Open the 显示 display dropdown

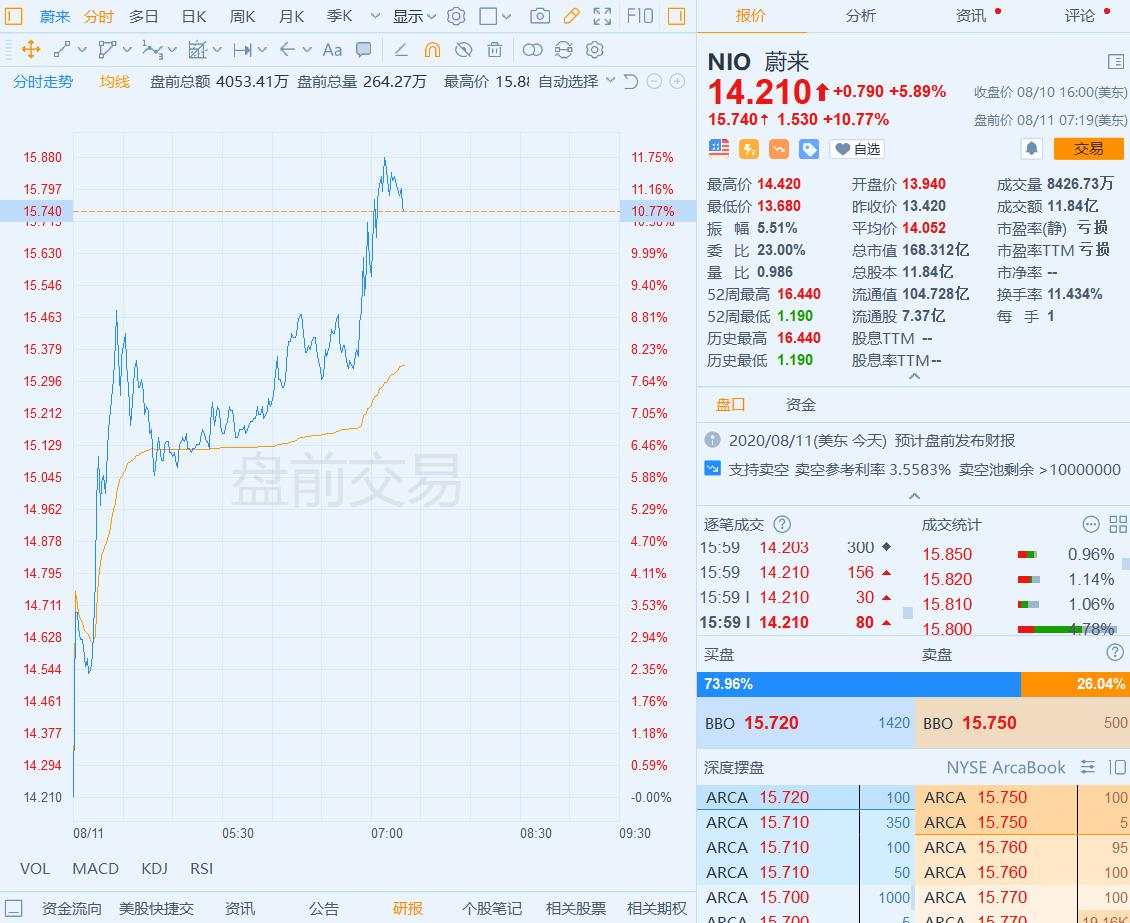[414, 16]
